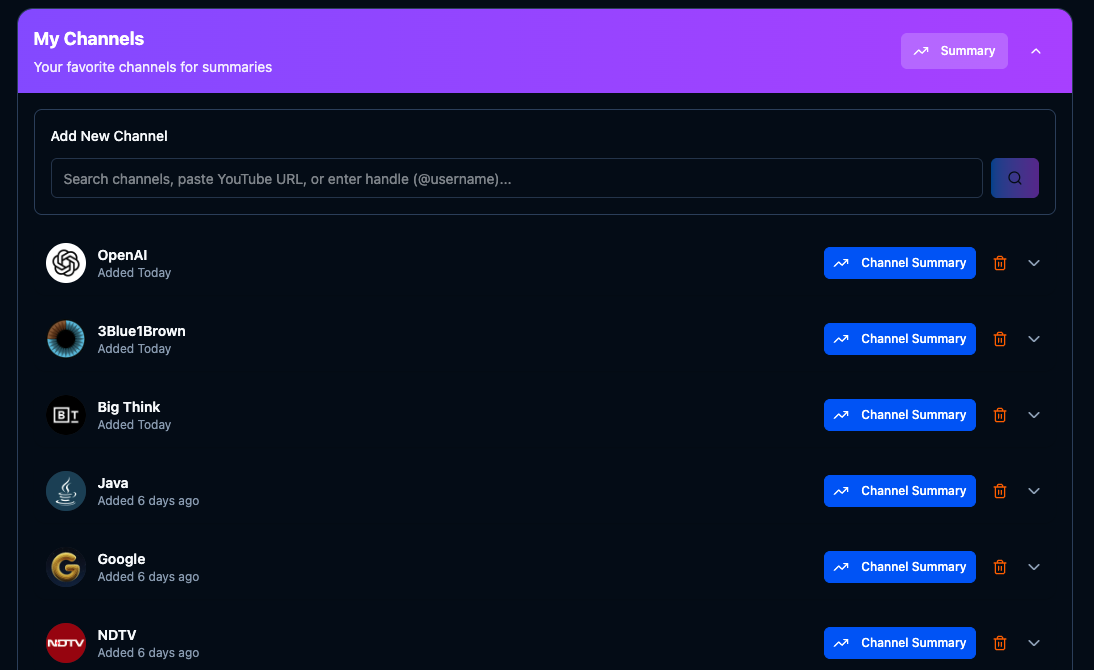Click the search magnifier button
1094x670 pixels.
click(x=1014, y=178)
